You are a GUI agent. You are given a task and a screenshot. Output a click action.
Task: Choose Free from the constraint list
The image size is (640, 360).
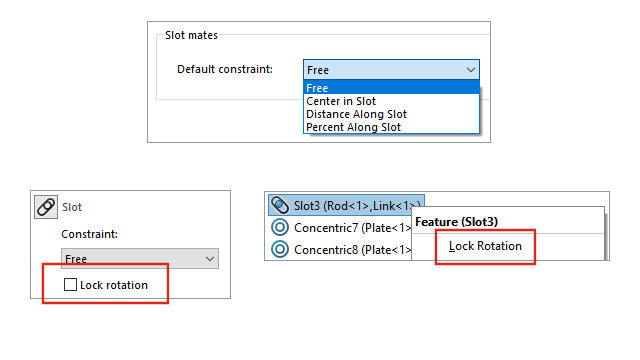391,88
